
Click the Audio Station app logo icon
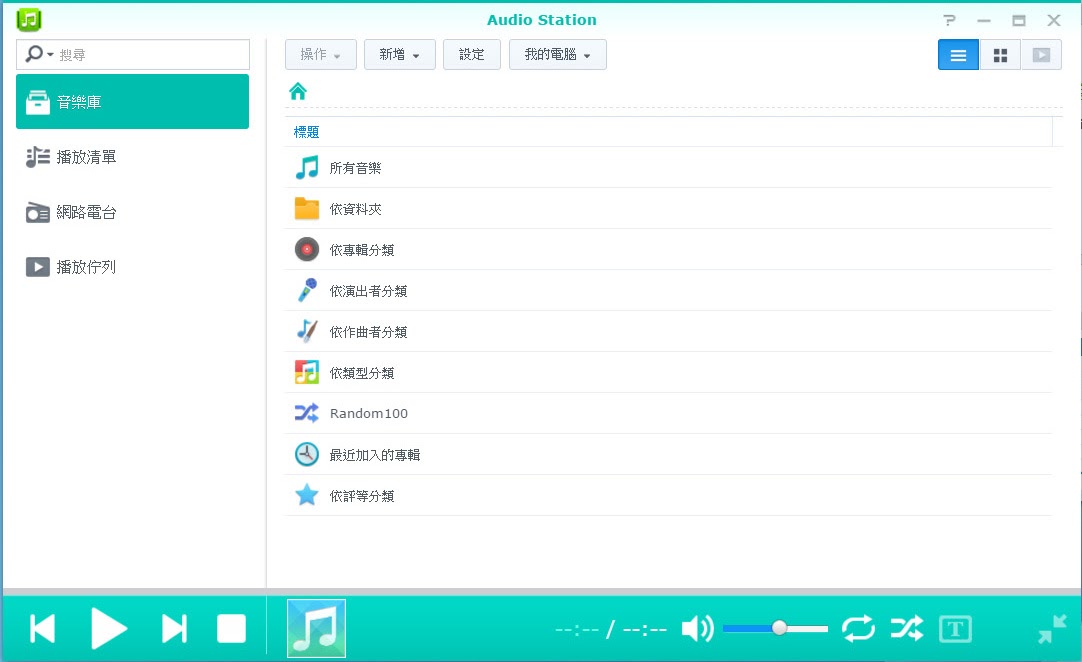(29, 19)
